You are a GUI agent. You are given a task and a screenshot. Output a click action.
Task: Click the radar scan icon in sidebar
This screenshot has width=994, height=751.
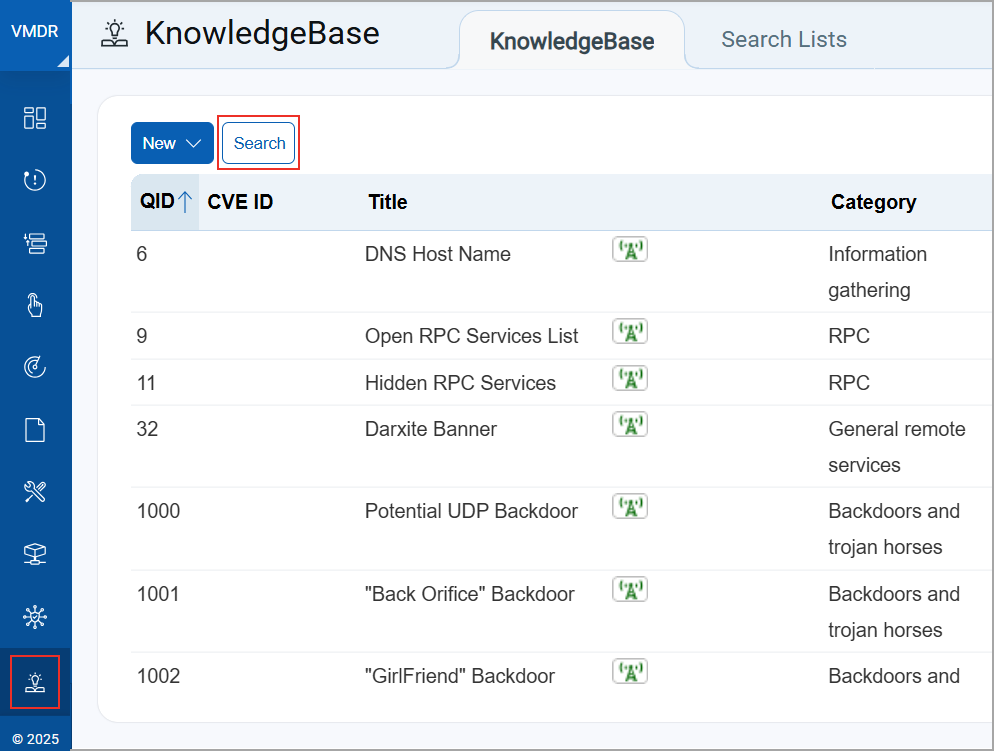35,368
